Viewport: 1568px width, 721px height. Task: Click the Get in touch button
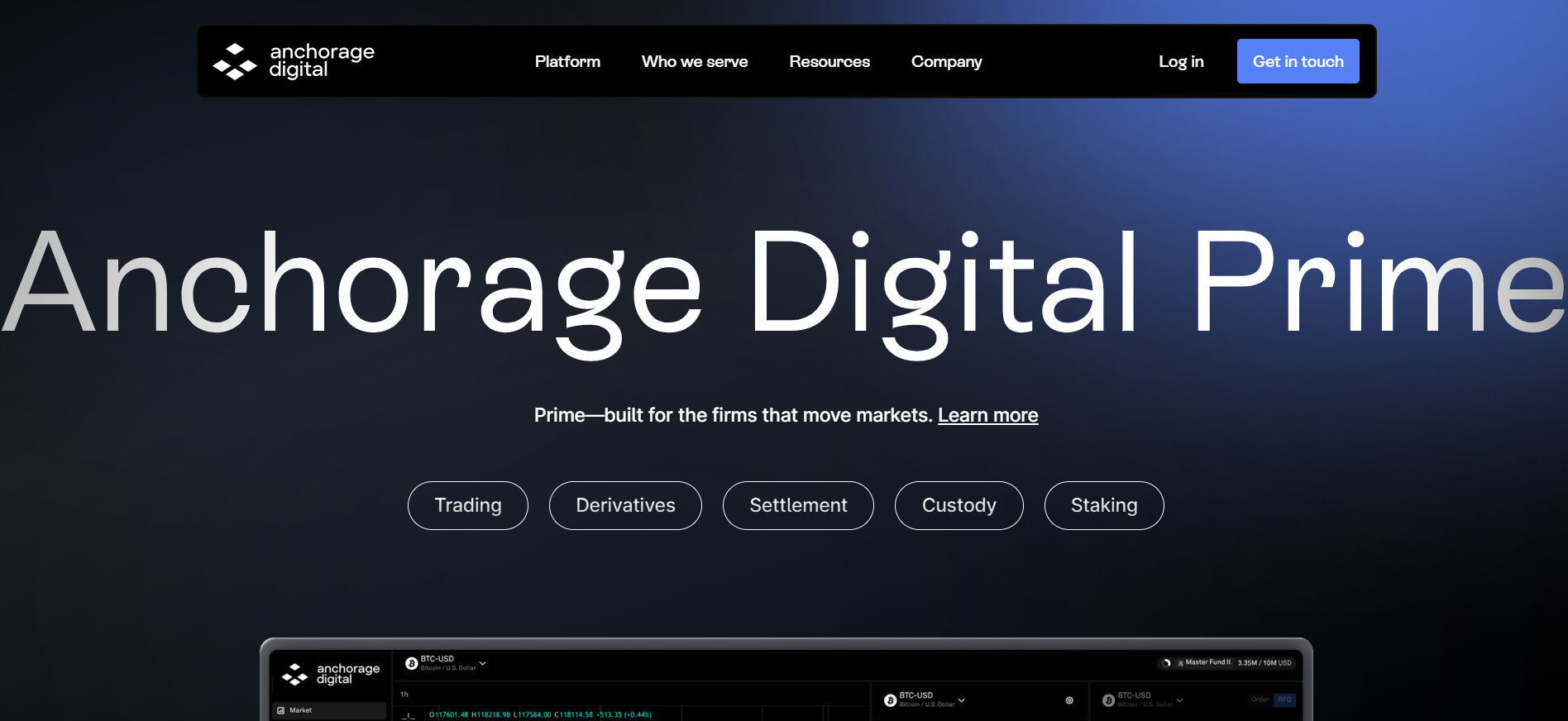[x=1298, y=61]
